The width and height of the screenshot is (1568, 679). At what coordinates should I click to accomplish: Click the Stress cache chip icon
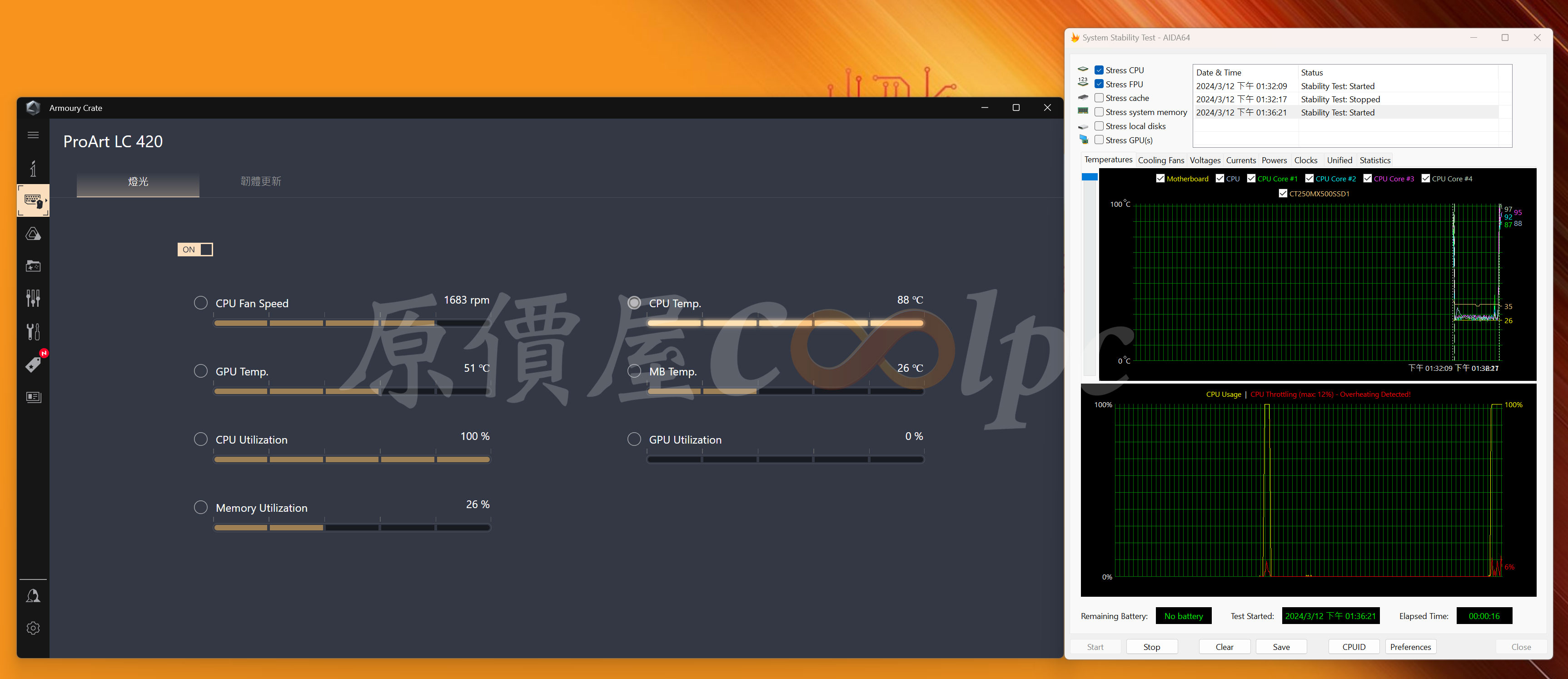tap(1083, 97)
